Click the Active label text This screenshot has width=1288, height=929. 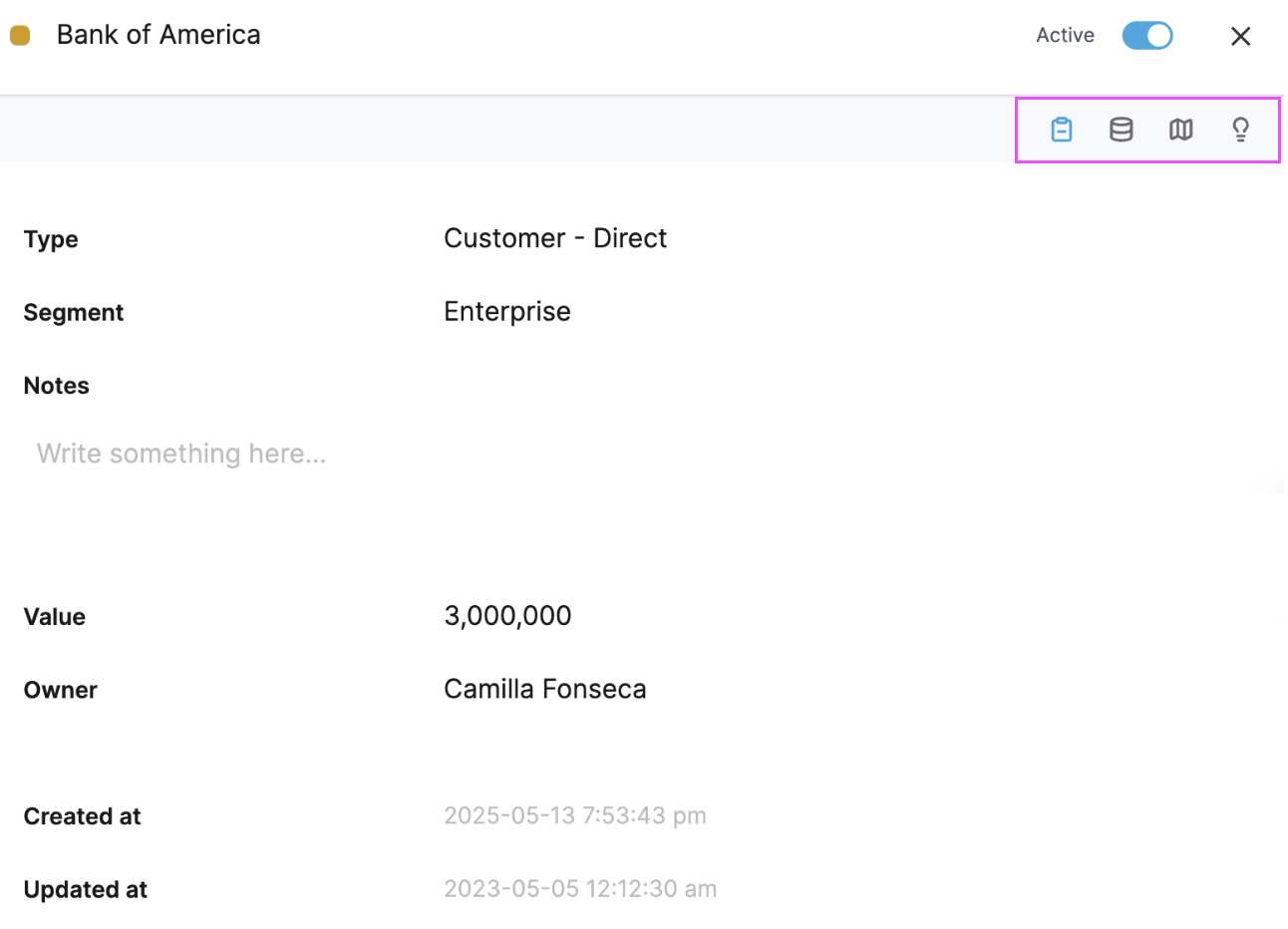[1065, 35]
